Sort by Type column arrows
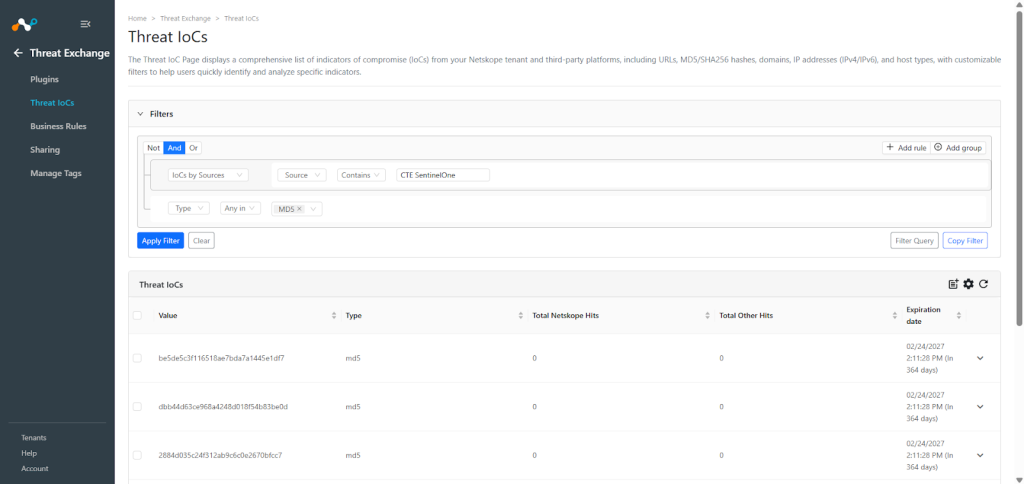This screenshot has height=484, width=1024. tap(520, 315)
